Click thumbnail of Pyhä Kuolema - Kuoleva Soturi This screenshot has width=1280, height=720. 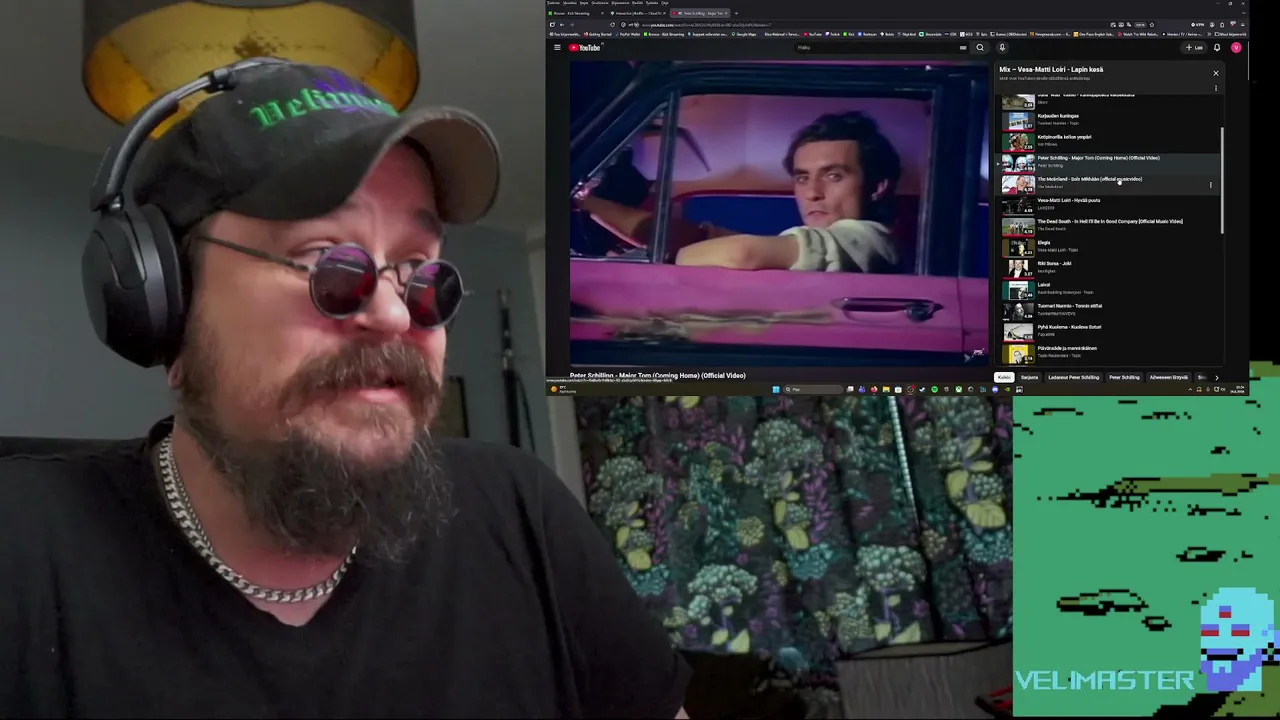pyautogui.click(x=1018, y=331)
